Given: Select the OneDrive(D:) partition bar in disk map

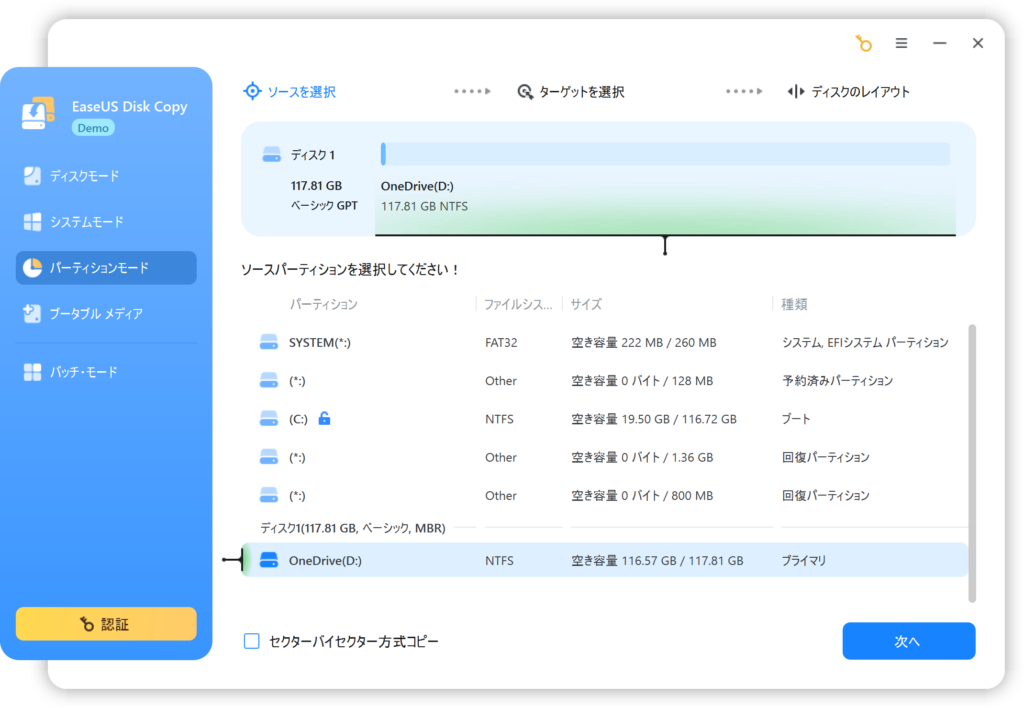Looking at the screenshot, I should coord(665,154).
